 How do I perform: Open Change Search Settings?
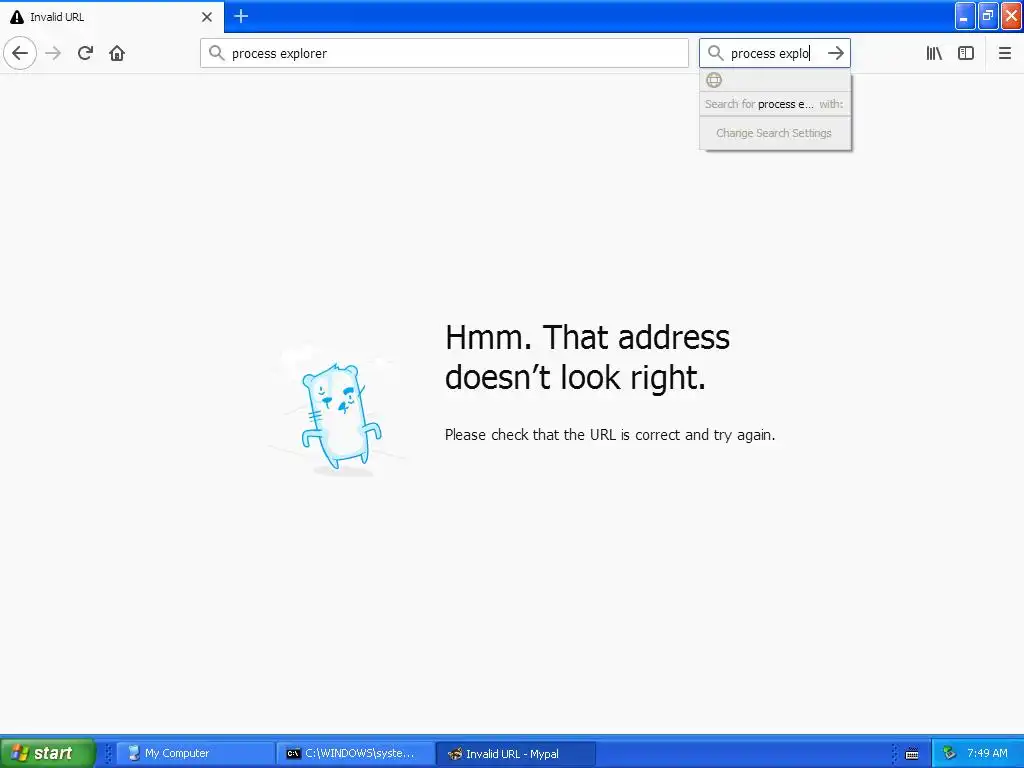(x=774, y=133)
